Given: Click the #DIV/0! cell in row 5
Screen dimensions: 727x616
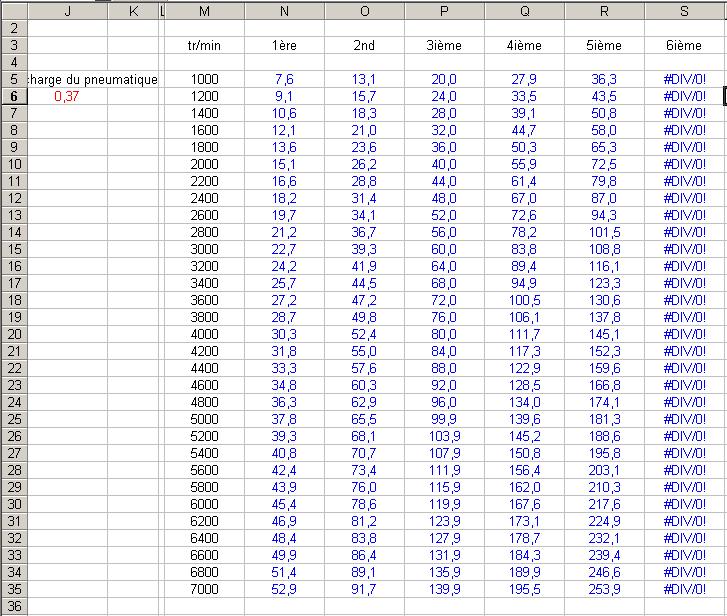Looking at the screenshot, I should [x=684, y=79].
